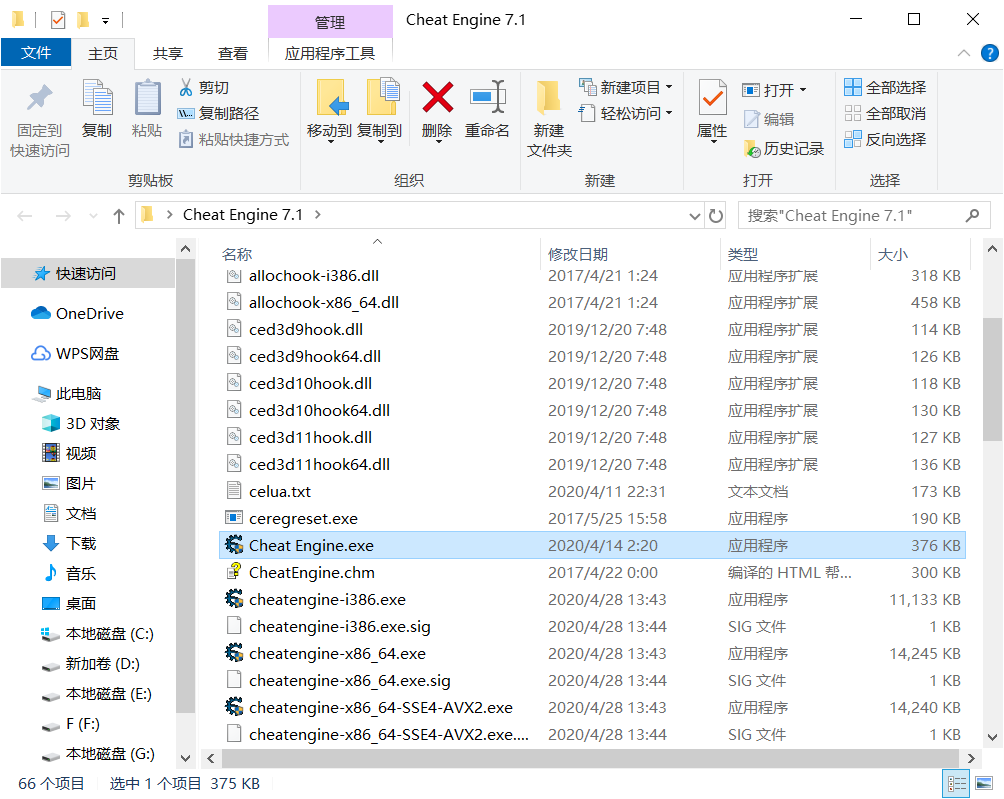Click the blue Help question mark icon
Screen dimensions: 1004x799
click(x=989, y=53)
